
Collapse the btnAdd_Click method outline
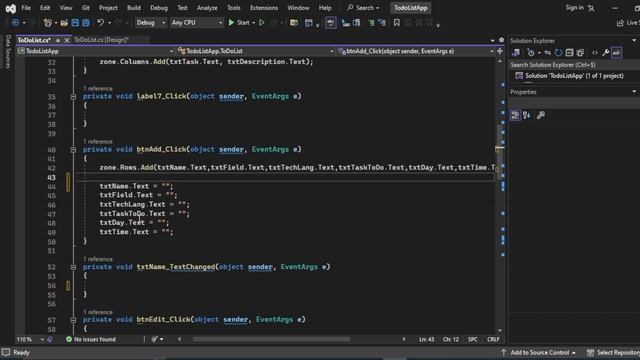[x=73, y=150]
